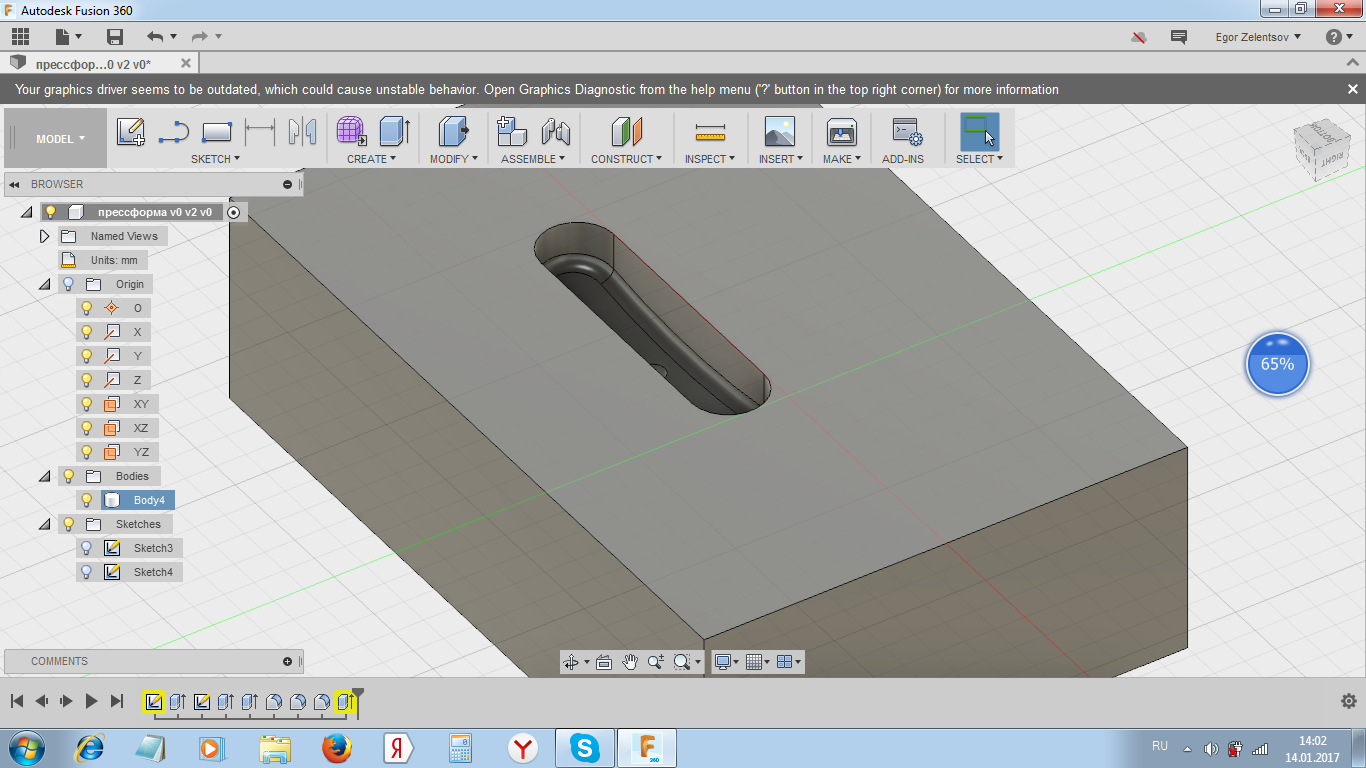Image resolution: width=1366 pixels, height=768 pixels.
Task: Jump to timeline beginning
Action: tap(17, 701)
